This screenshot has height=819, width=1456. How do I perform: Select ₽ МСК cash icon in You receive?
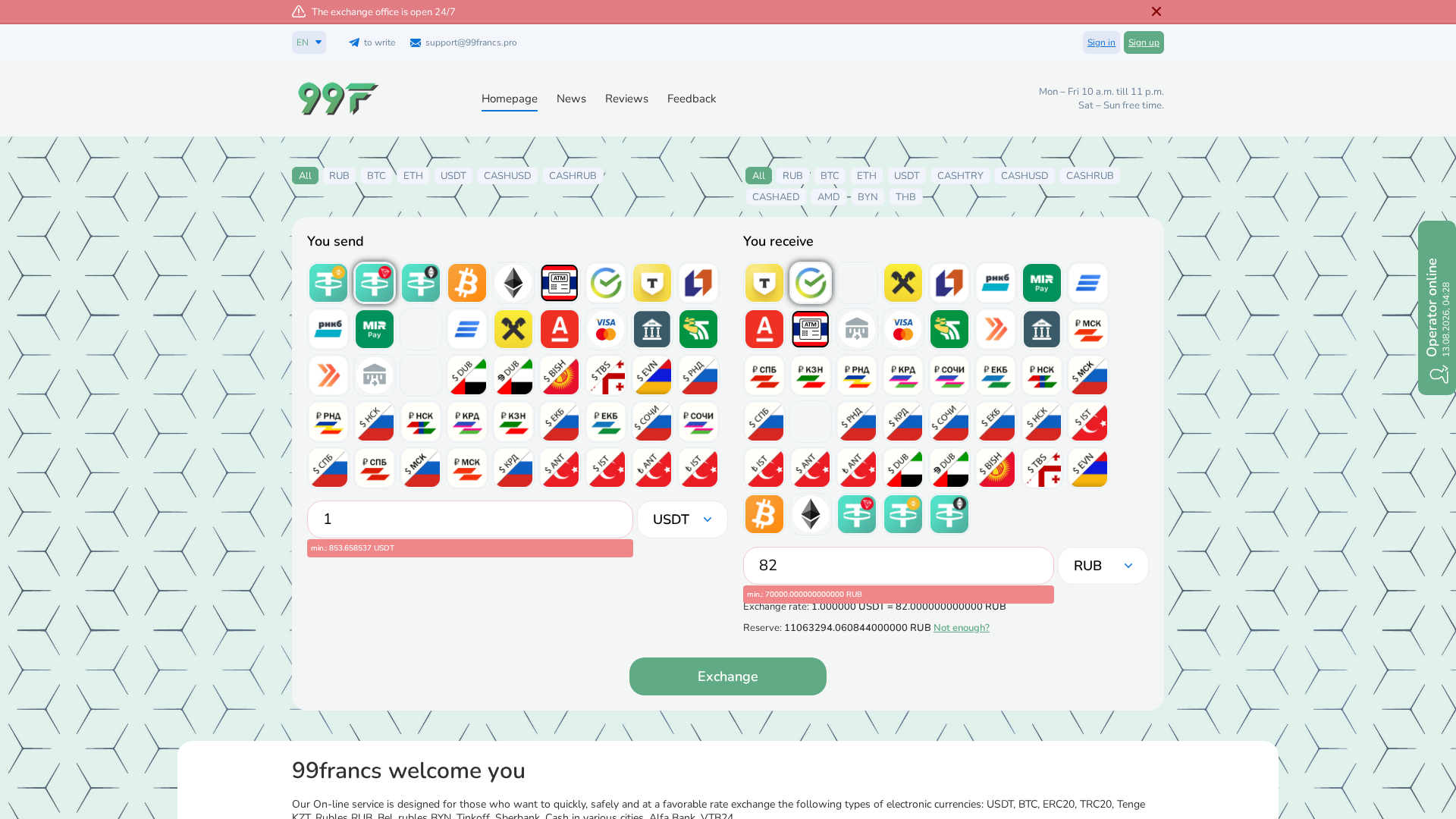[x=1088, y=329]
